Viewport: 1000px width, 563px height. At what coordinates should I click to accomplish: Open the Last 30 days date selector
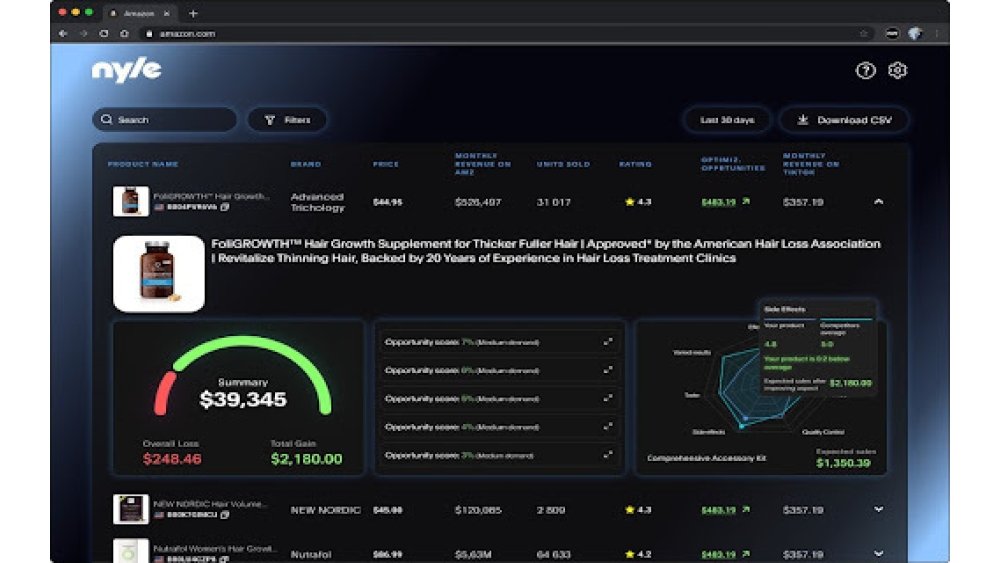click(x=727, y=119)
